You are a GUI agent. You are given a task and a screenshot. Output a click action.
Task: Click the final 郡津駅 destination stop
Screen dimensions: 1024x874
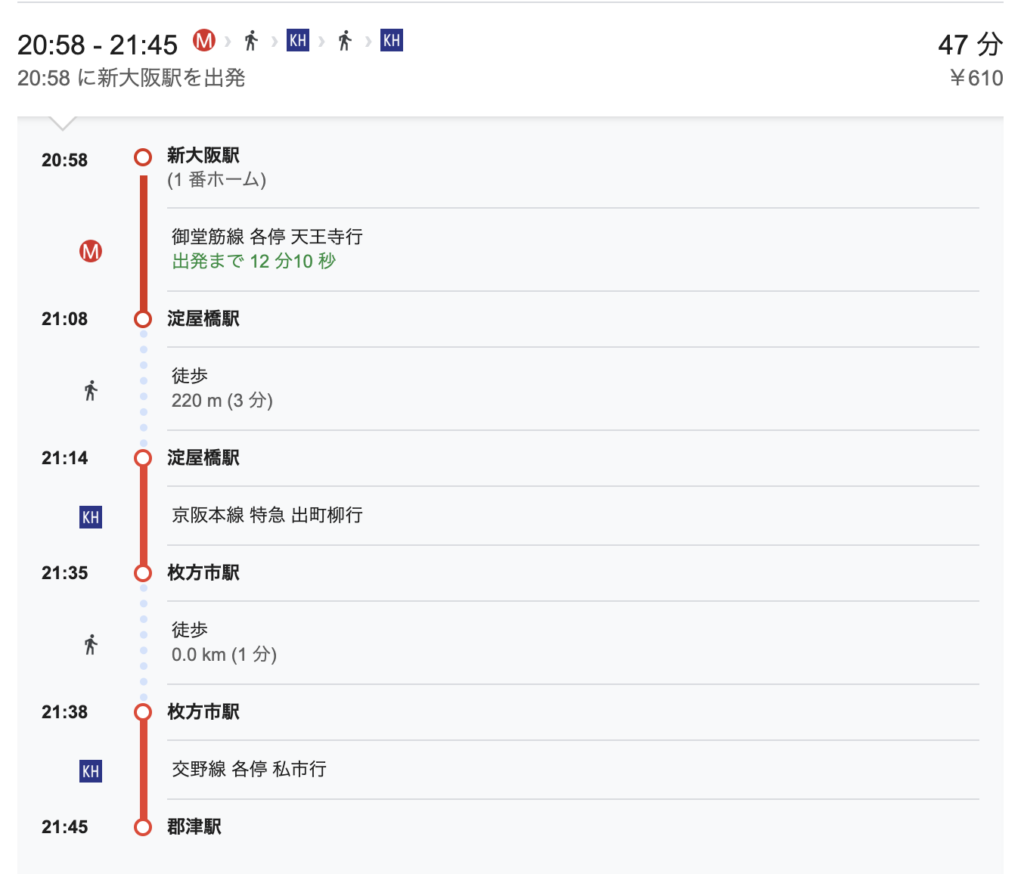pos(194,827)
